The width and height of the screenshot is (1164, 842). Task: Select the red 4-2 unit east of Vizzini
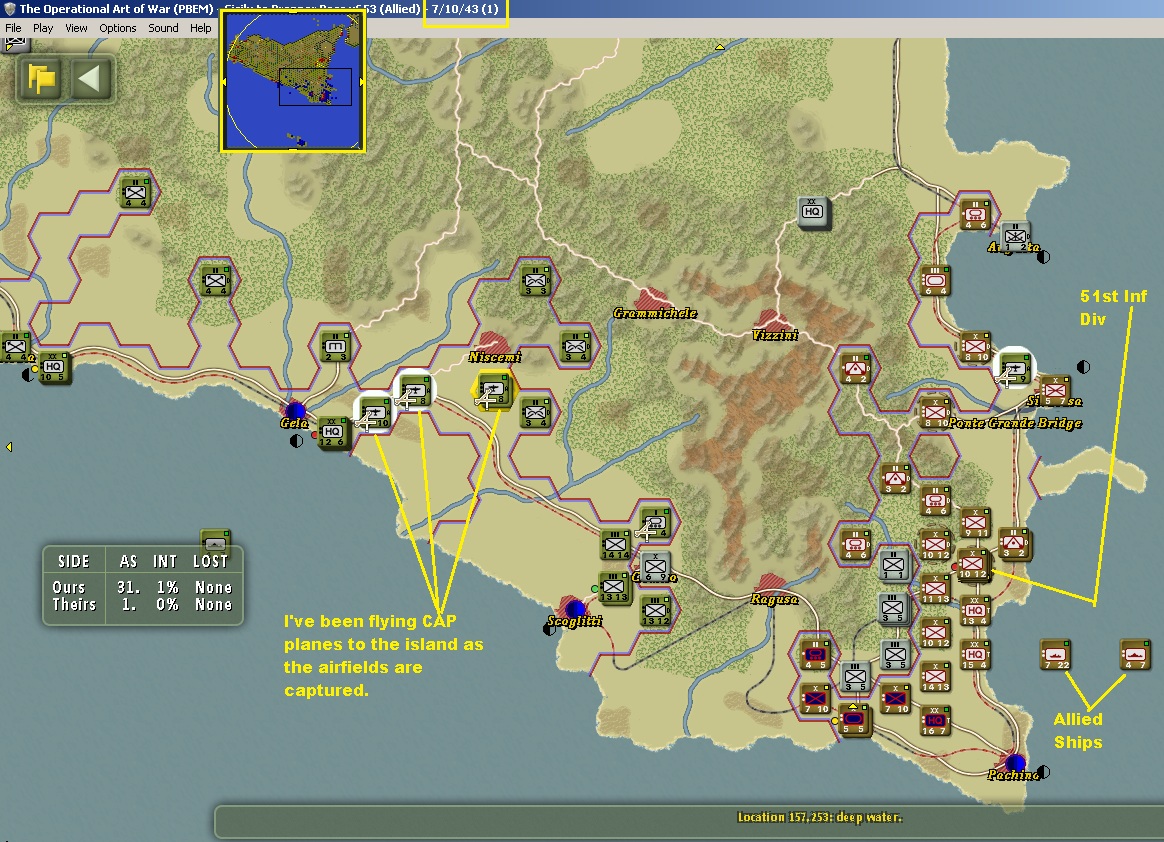[855, 369]
